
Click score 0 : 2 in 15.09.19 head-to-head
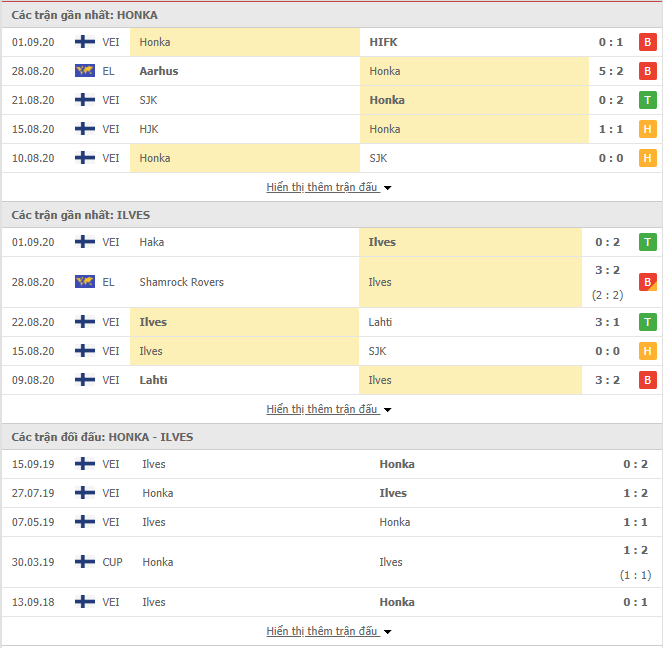click(635, 464)
